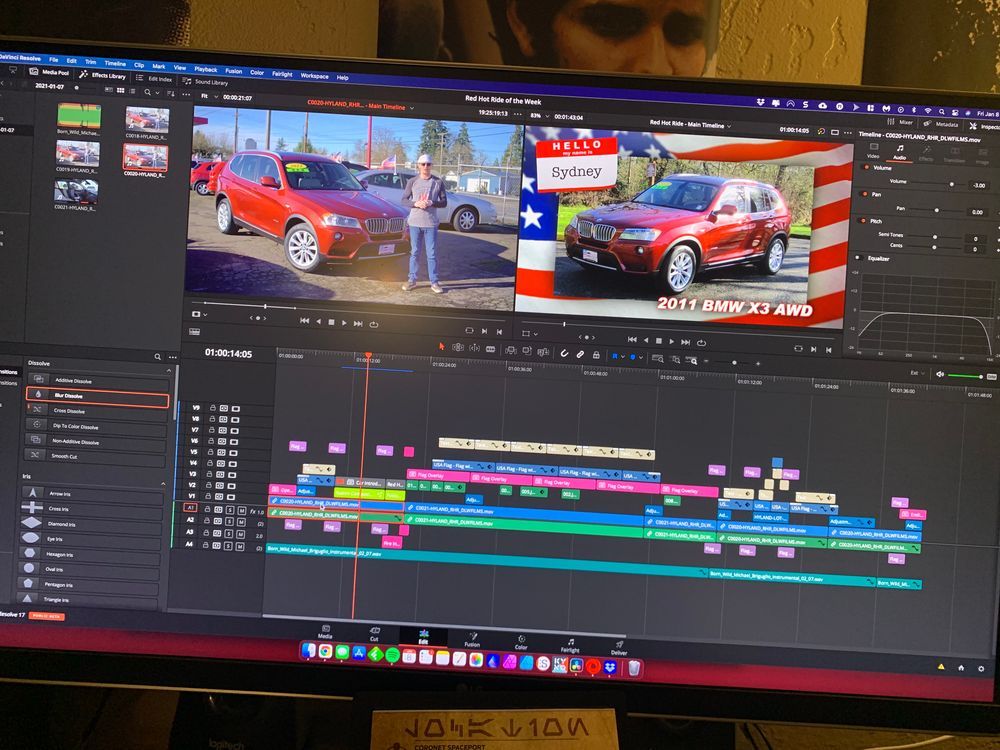Select the Blade Edit Mode tool
1000x750 pixels.
coord(490,348)
